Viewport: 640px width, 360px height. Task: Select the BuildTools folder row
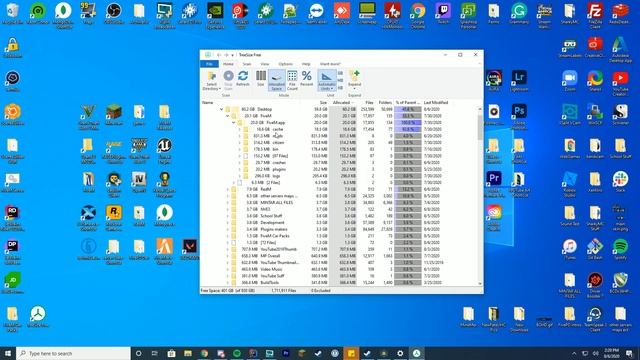tap(339, 282)
